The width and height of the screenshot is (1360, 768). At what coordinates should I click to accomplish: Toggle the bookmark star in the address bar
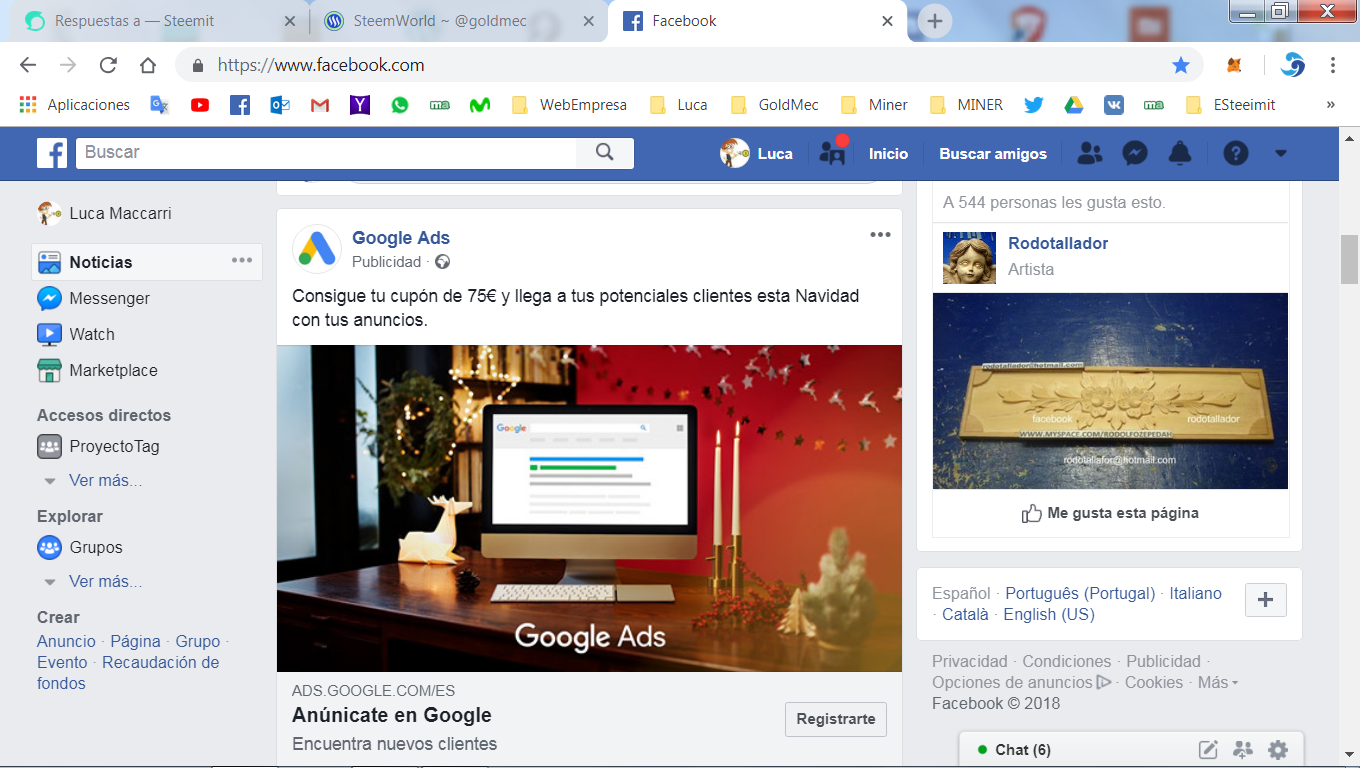(x=1181, y=65)
